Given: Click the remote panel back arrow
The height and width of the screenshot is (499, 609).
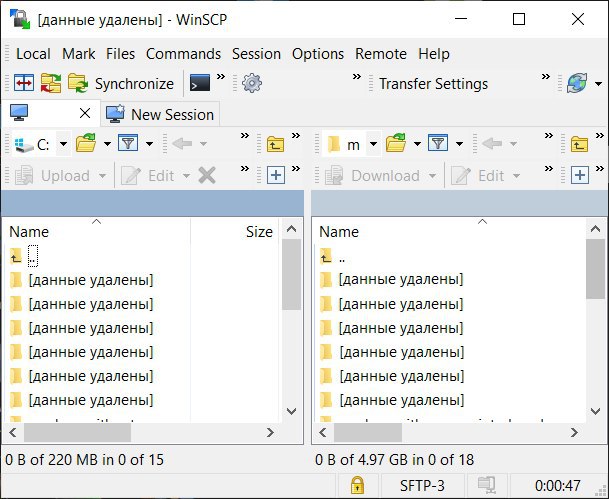Looking at the screenshot, I should (x=492, y=144).
